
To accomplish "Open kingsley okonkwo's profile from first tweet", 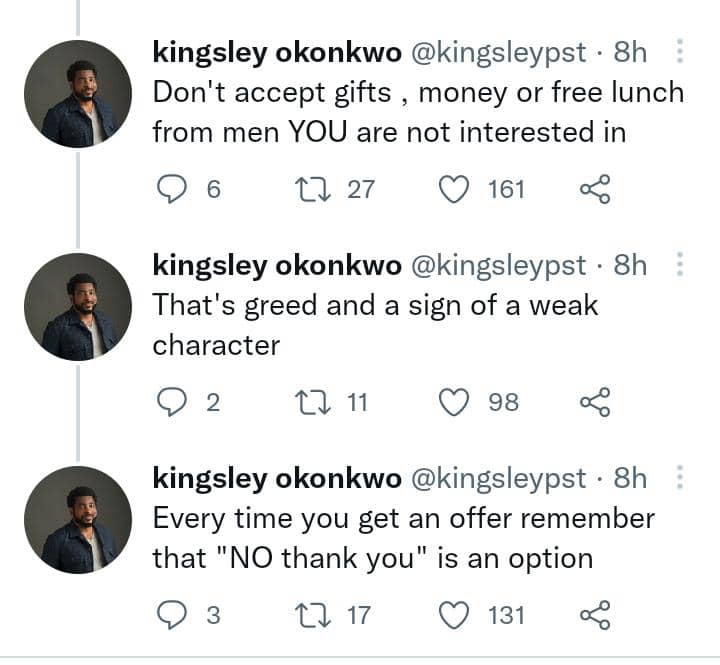I will pos(276,52).
